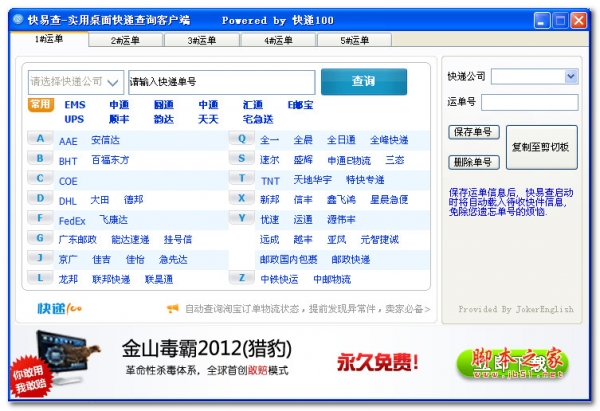This screenshot has height=411, width=600.
Task: Select 元智捷诚 courier
Action: click(x=380, y=240)
